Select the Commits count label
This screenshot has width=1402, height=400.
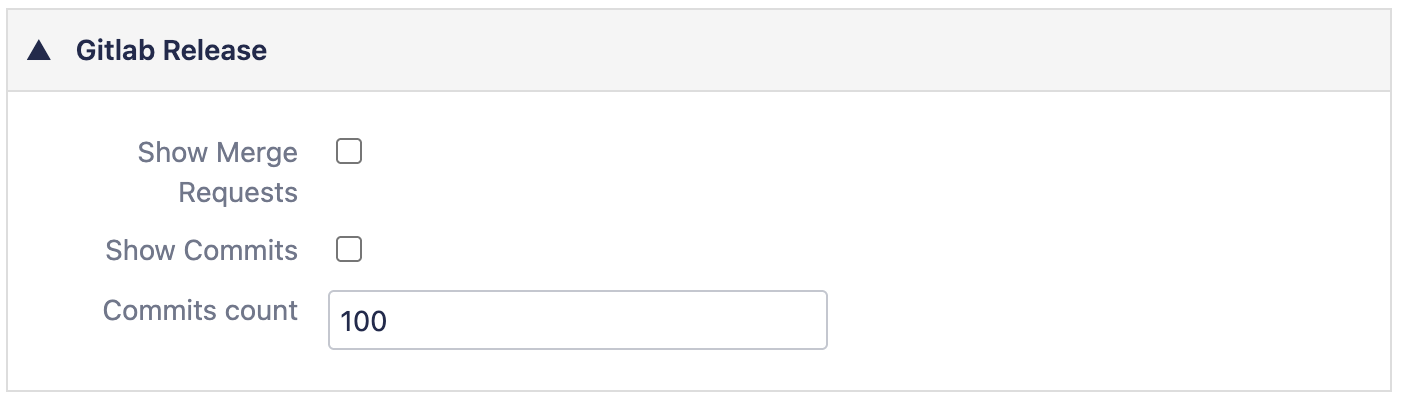point(200,310)
